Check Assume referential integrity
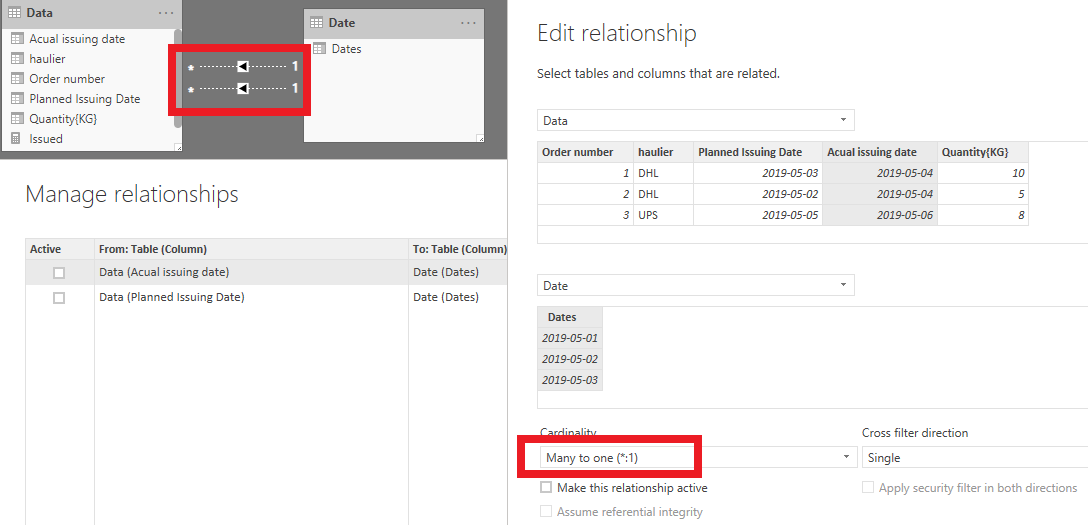Screen dimensions: 1088x525 click(546, 512)
